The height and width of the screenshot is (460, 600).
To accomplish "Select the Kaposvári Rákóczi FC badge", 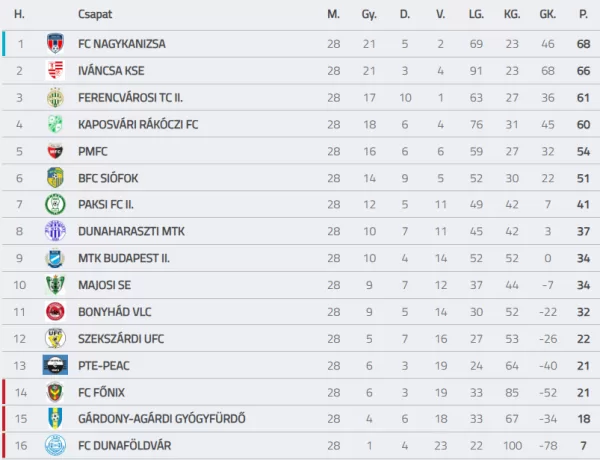I will [x=55, y=124].
